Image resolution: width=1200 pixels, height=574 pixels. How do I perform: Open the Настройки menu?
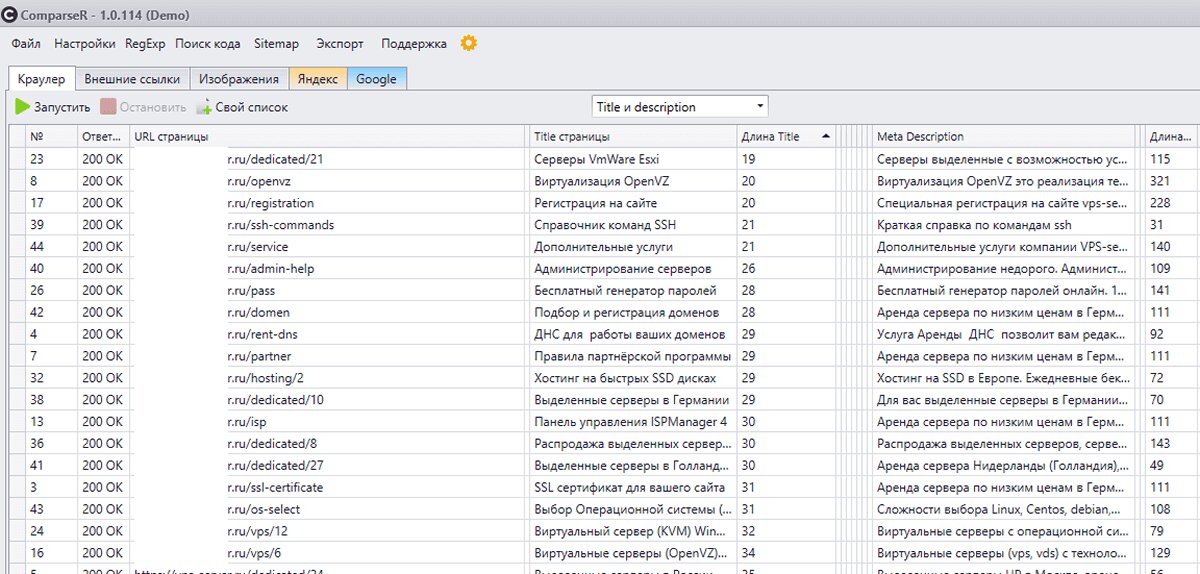point(84,44)
